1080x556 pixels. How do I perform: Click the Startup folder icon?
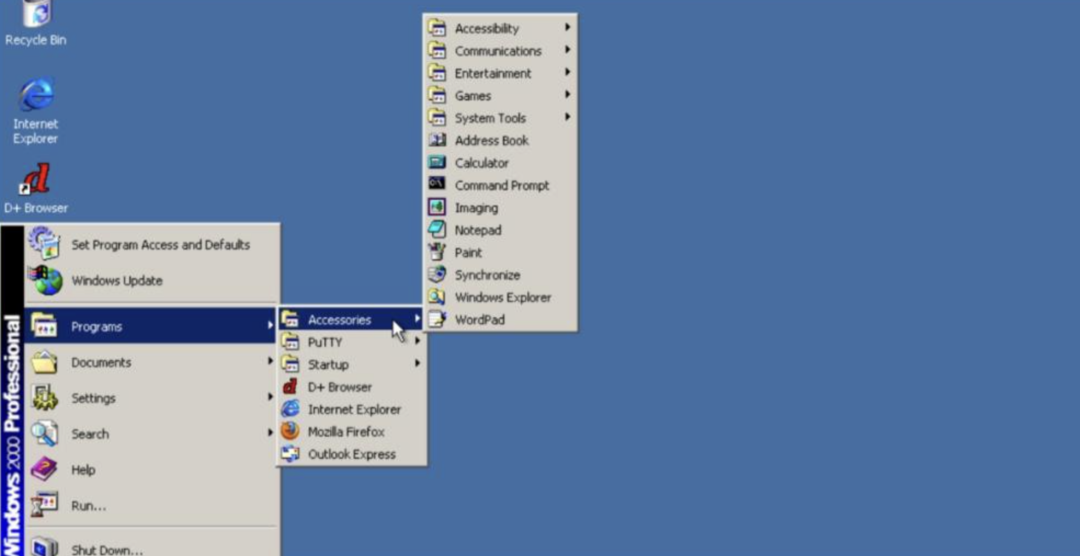tap(291, 364)
